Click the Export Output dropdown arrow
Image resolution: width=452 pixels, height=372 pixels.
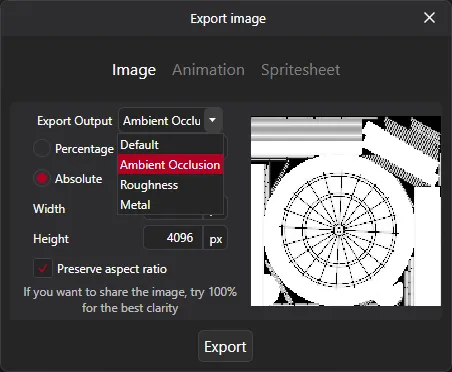tap(212, 120)
